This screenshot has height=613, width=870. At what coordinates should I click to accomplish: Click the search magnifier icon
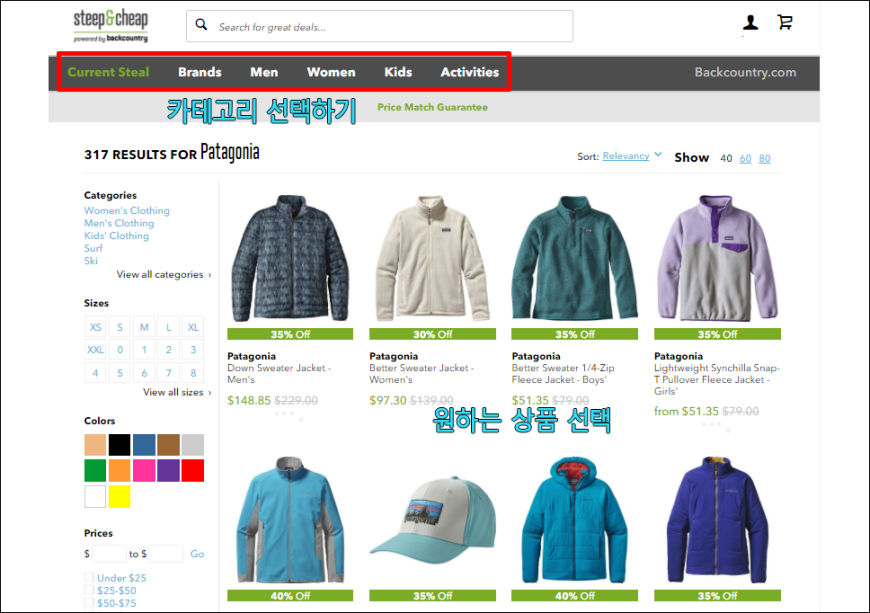point(201,25)
